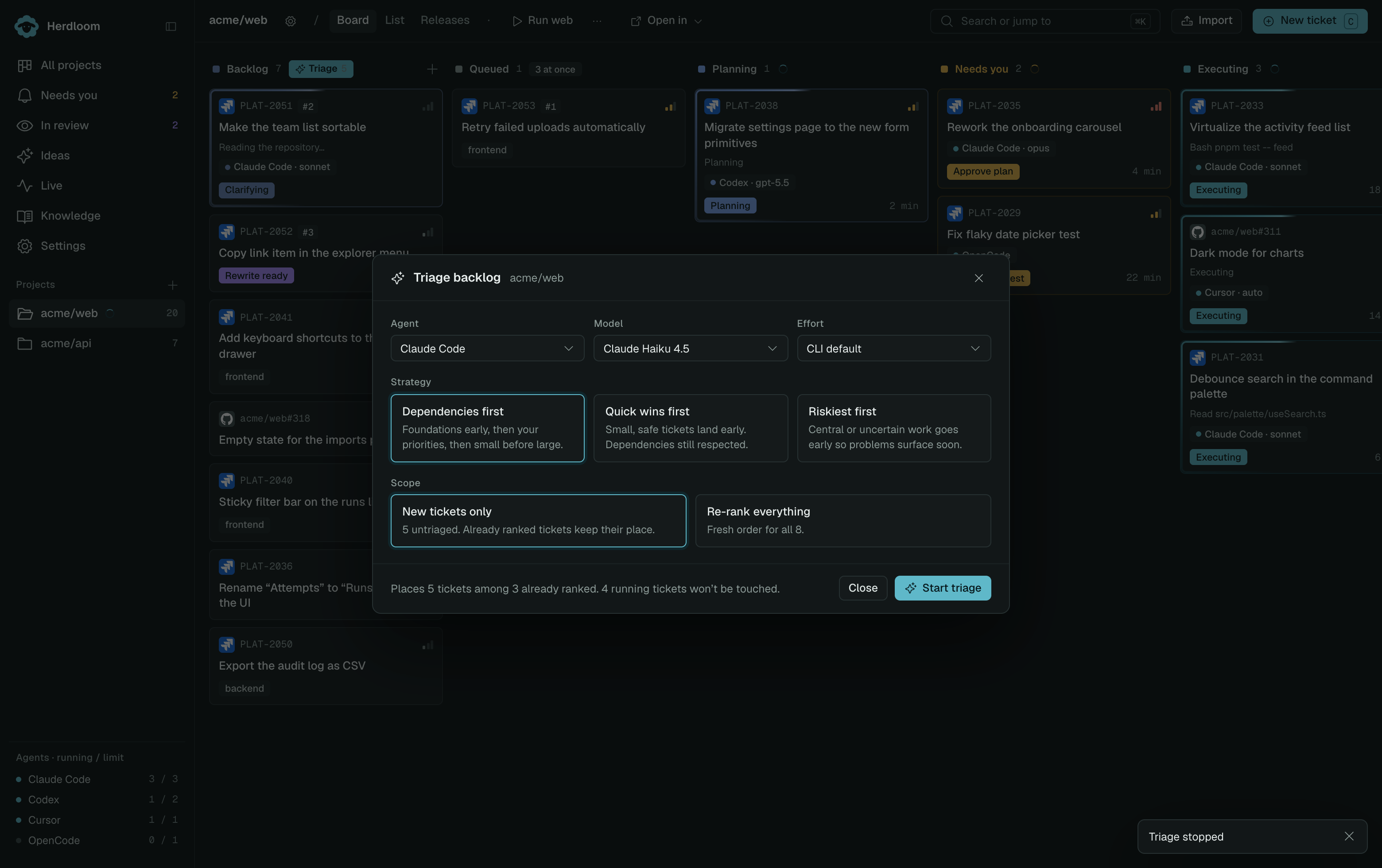Open card Dark mode for charts
The height and width of the screenshot is (868, 1382).
(x=1281, y=274)
